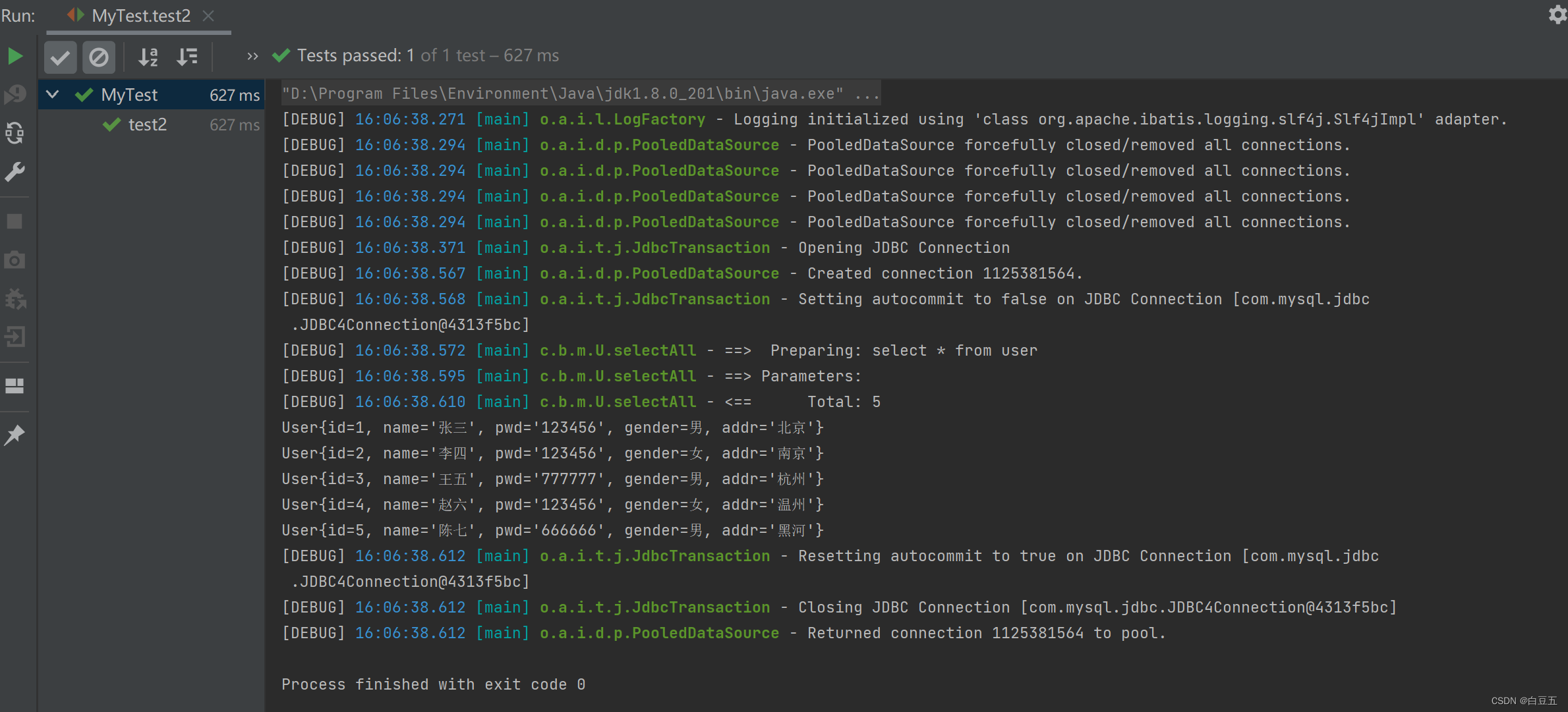
Task: Click Rerun Failed Tests icon in sidebar
Action: pyautogui.click(x=15, y=95)
